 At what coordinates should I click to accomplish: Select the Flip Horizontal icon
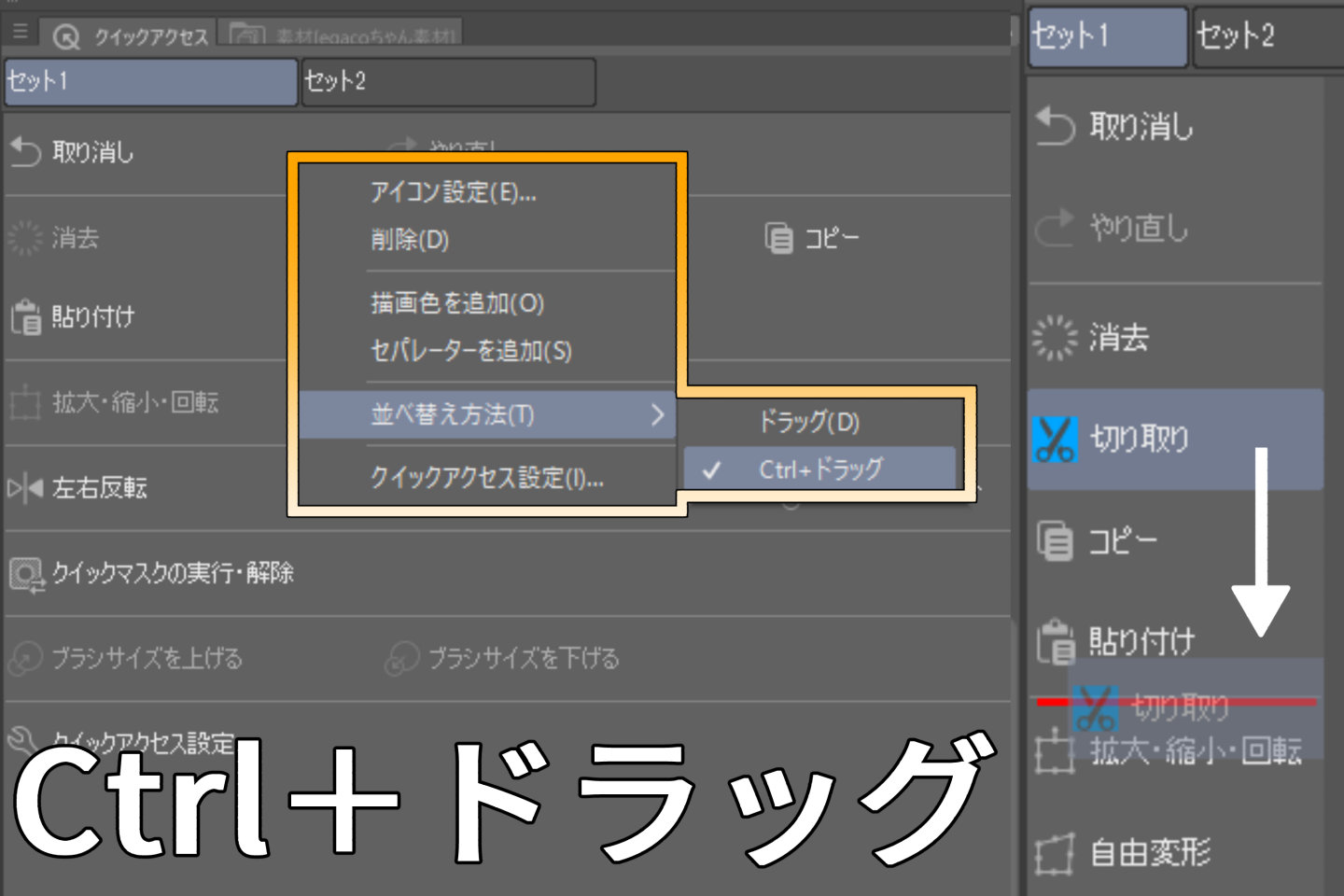point(26,487)
